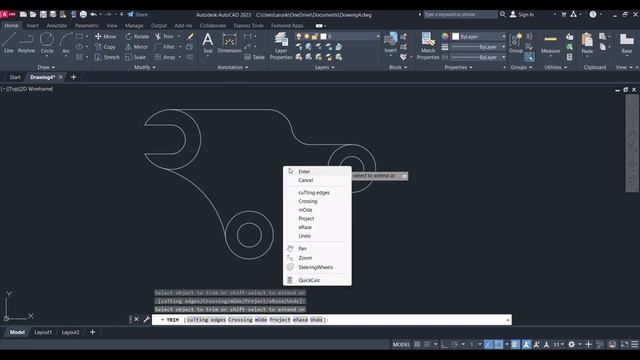Click the Mirror tool
The height and width of the screenshot is (360, 640).
136,47
